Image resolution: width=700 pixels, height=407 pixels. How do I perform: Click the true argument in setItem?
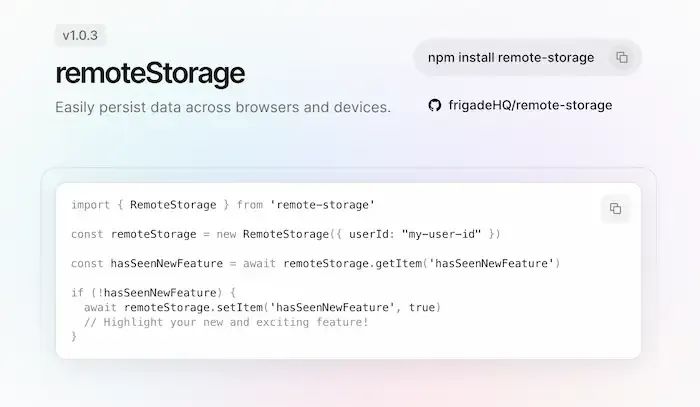click(x=422, y=307)
